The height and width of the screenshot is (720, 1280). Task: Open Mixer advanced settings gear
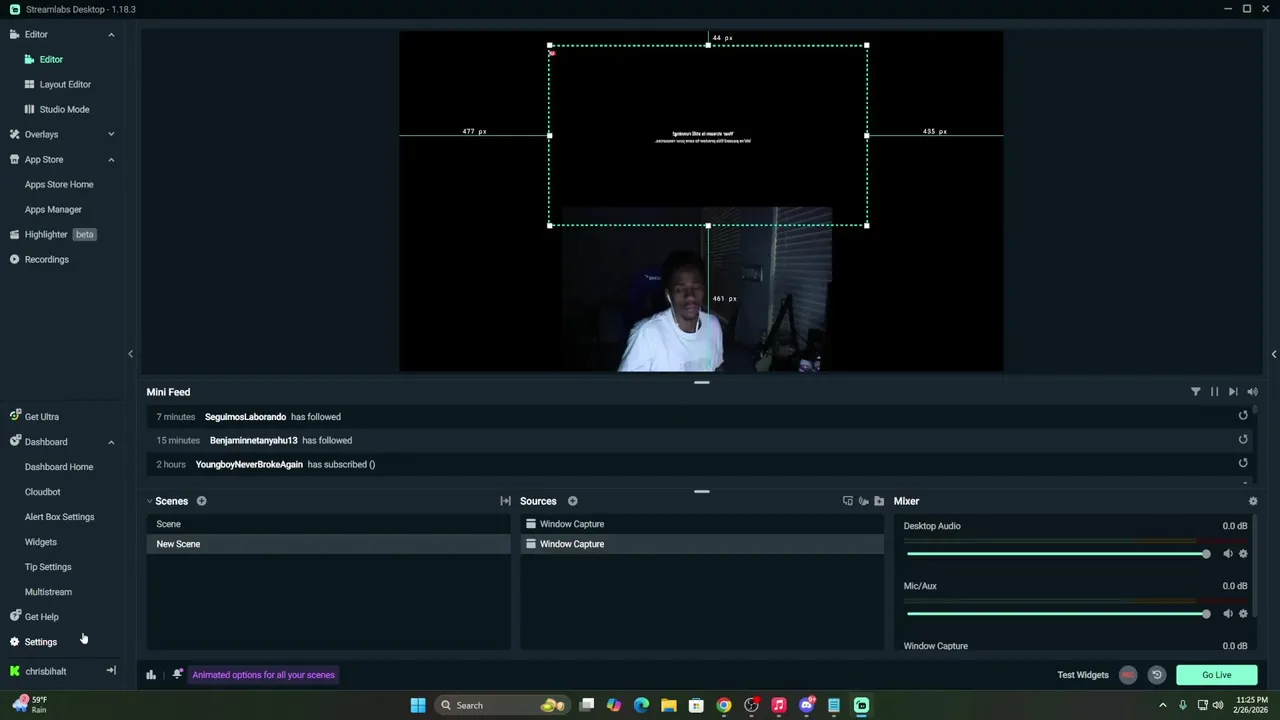(1253, 501)
